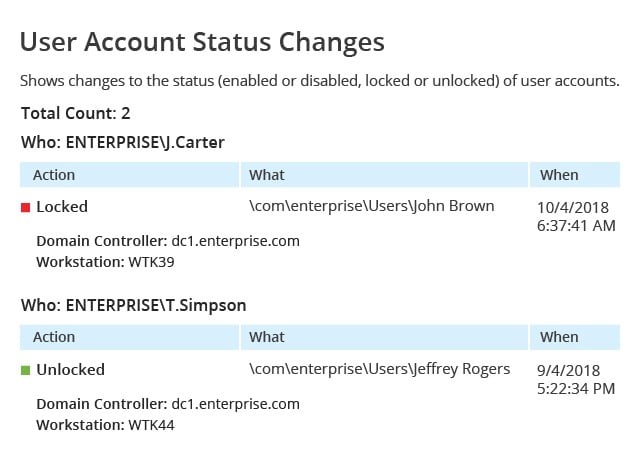The height and width of the screenshot is (450, 640).
Task: Select the Who: ENTERPRISE\J.Carter group heading
Action: point(123,143)
